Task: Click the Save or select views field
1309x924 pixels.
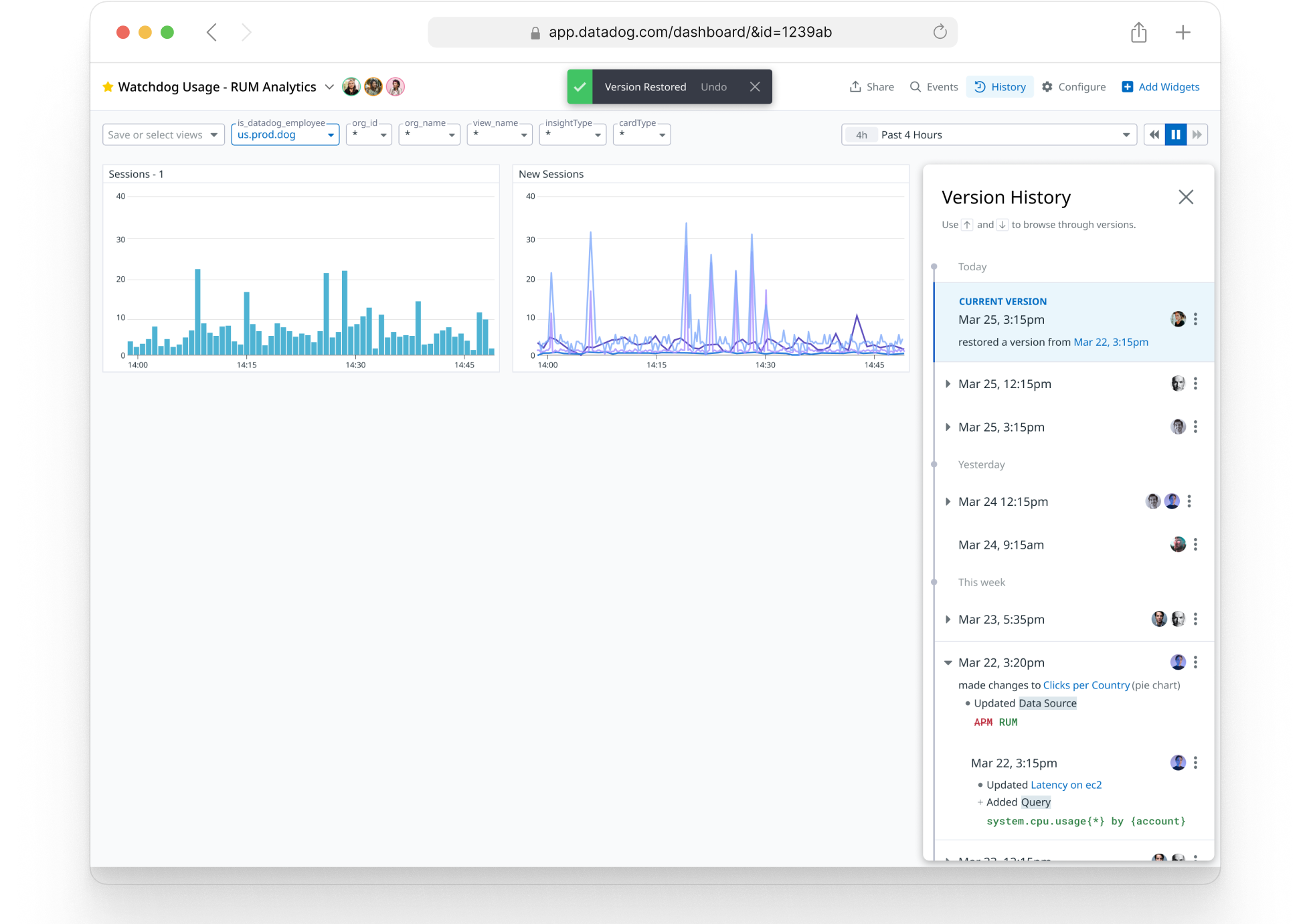Action: click(x=163, y=134)
